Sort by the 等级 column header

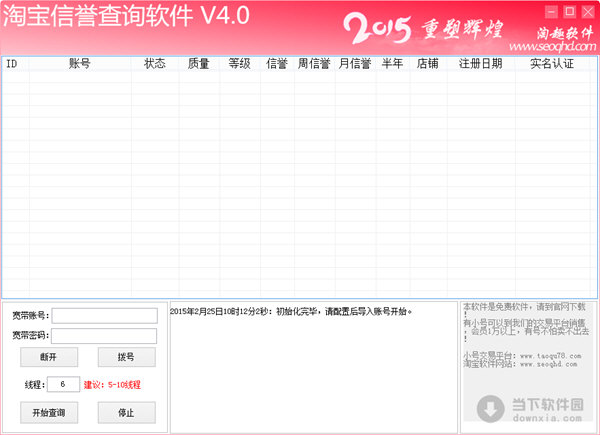pos(239,64)
